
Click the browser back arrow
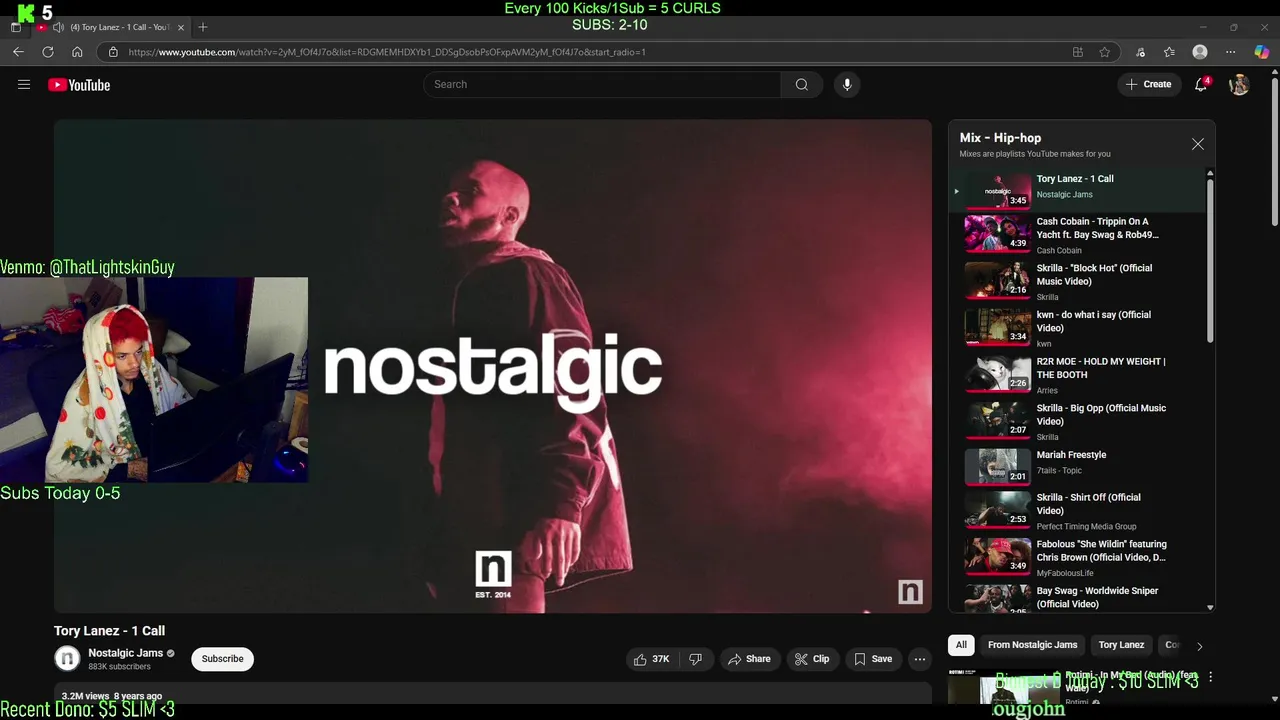coord(18,52)
